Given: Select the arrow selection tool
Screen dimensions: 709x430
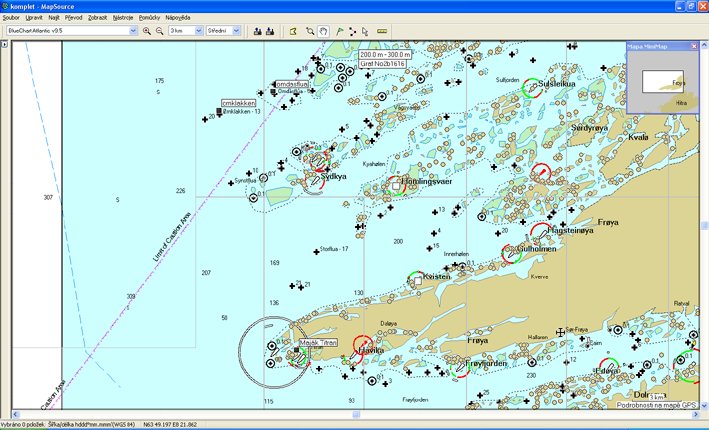Looking at the screenshot, I should pos(365,31).
